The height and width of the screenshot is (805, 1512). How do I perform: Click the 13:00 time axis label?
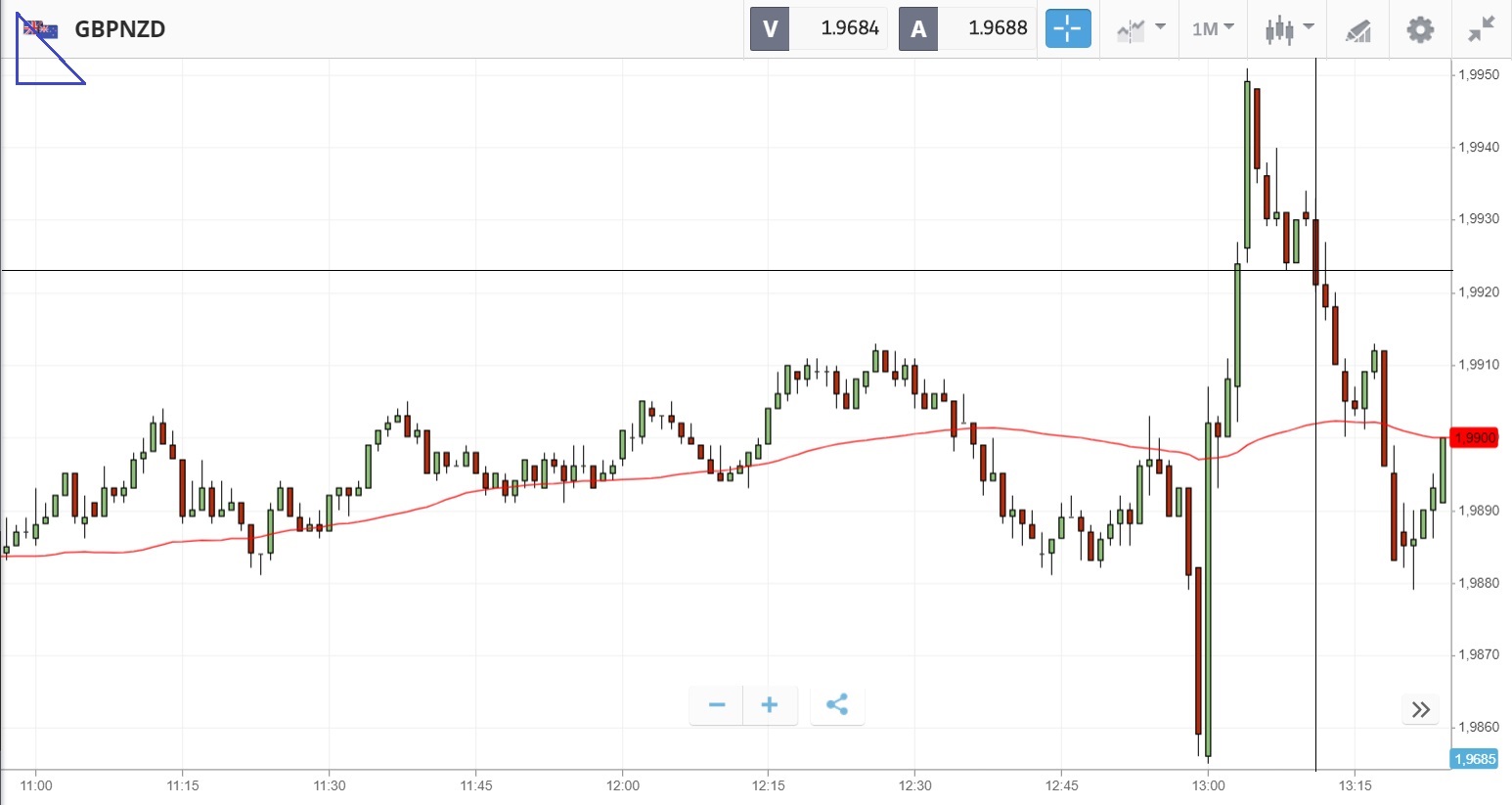point(1208,785)
